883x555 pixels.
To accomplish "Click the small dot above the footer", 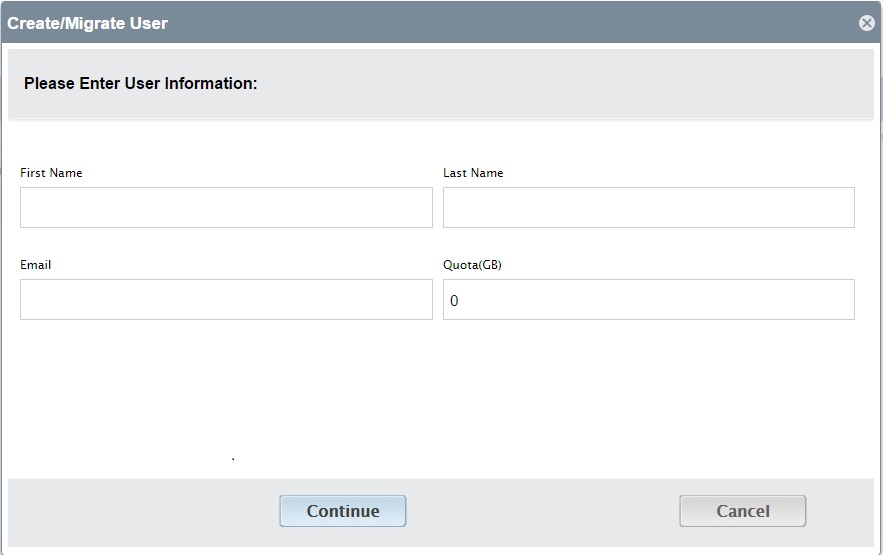I will (233, 459).
